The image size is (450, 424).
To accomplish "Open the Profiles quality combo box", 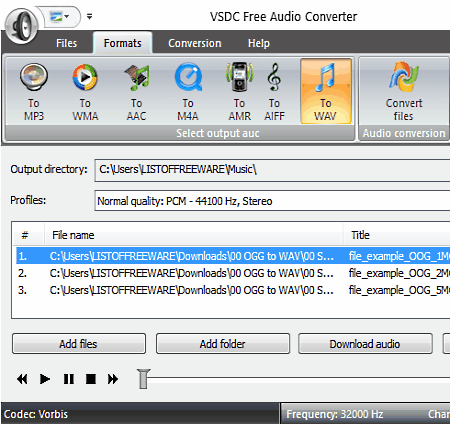I will (x=272, y=201).
